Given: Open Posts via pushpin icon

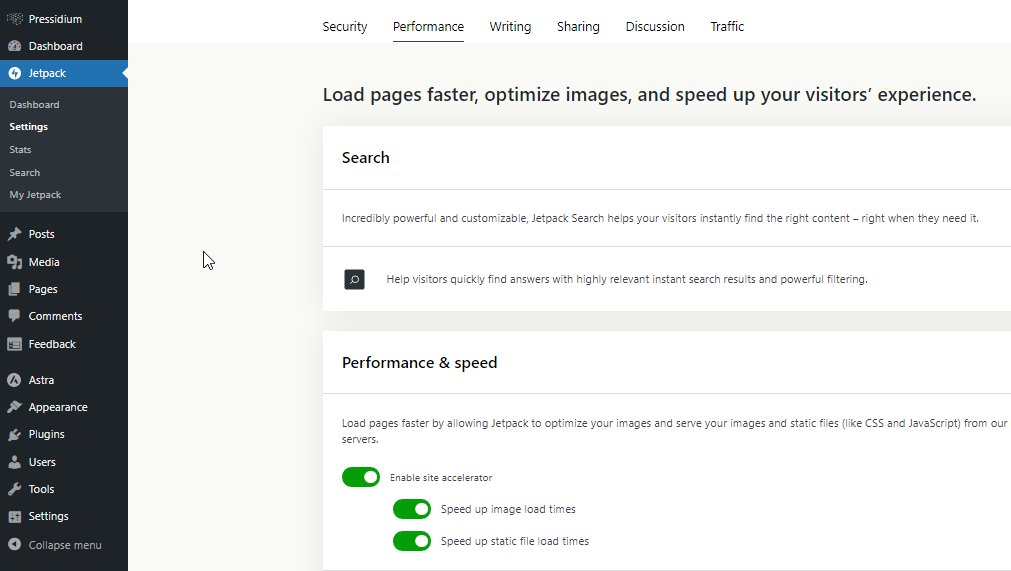Looking at the screenshot, I should pyautogui.click(x=14, y=234).
